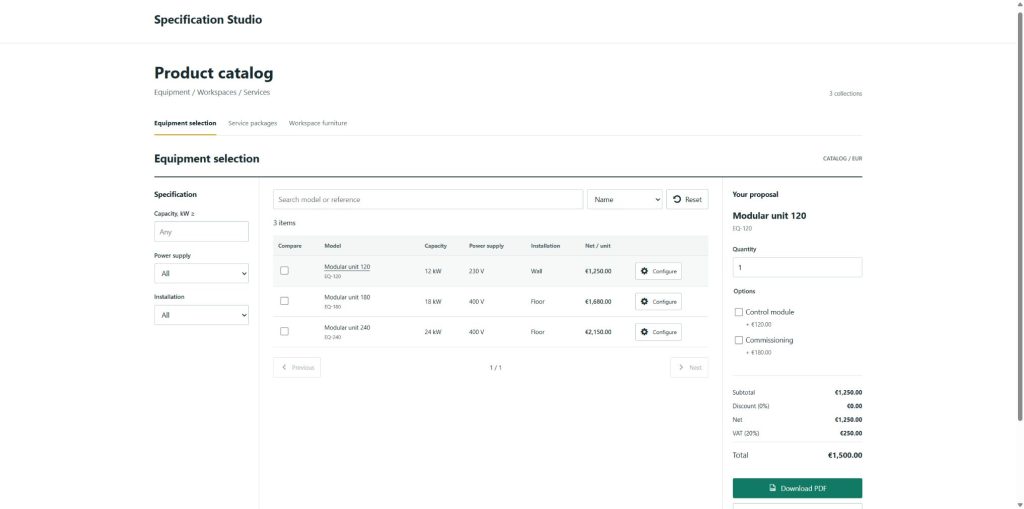Image resolution: width=1024 pixels, height=509 pixels.
Task: Switch to the Workspace furniture tab
Action: click(x=318, y=123)
